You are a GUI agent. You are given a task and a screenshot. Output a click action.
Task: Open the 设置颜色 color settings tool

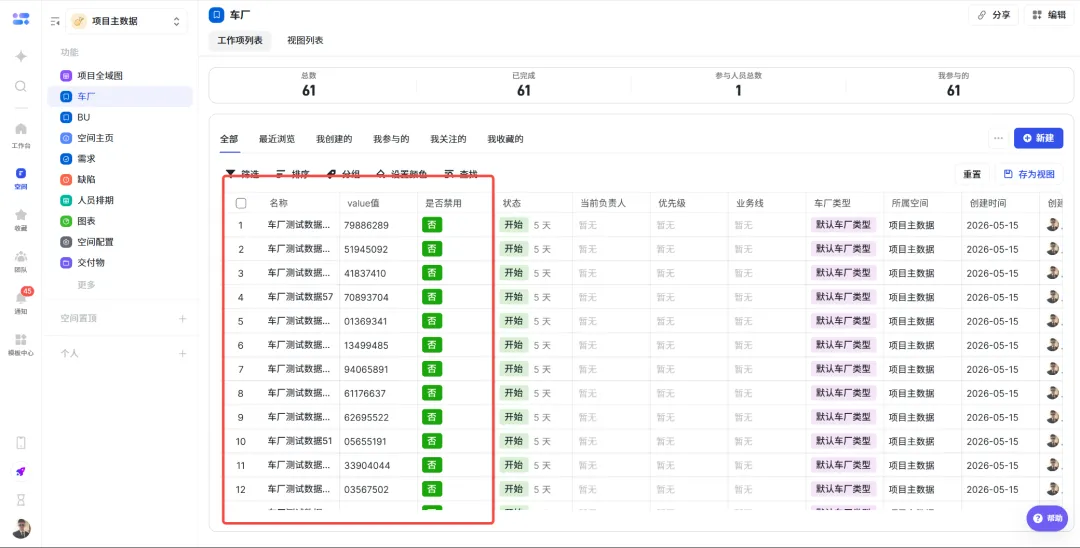[x=402, y=173]
